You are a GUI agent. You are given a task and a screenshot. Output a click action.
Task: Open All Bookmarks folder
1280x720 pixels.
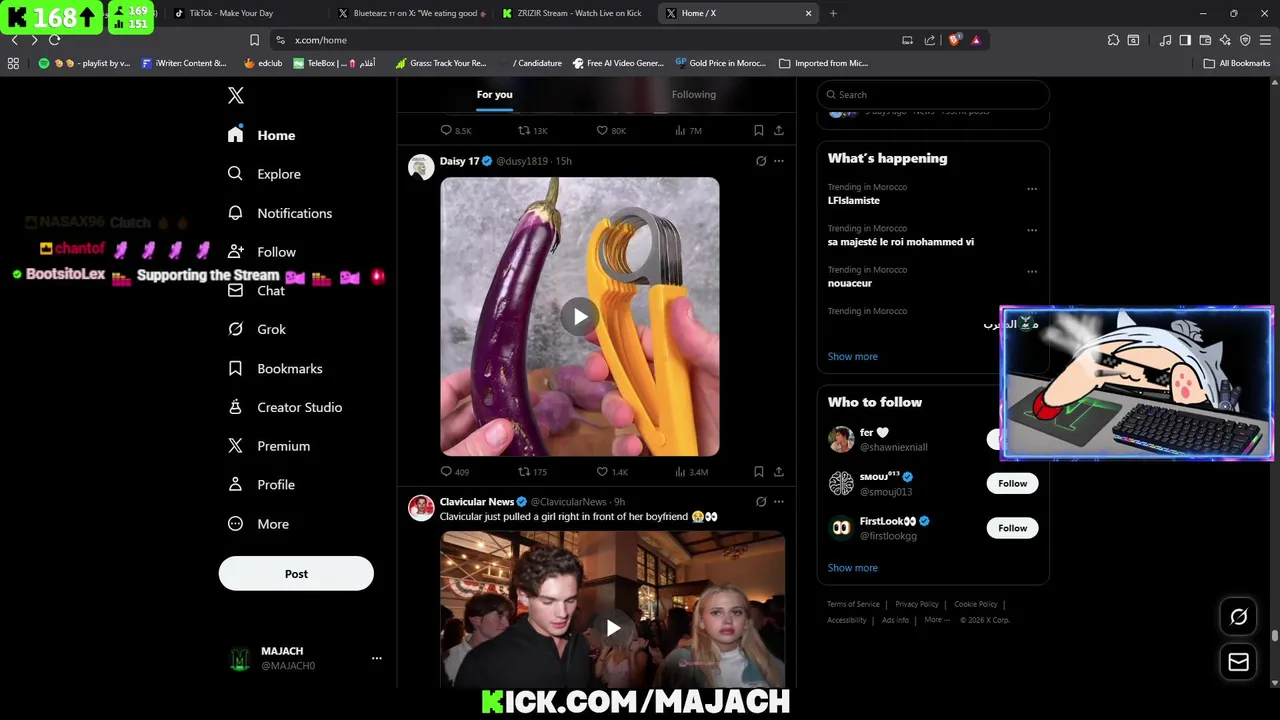[1237, 63]
